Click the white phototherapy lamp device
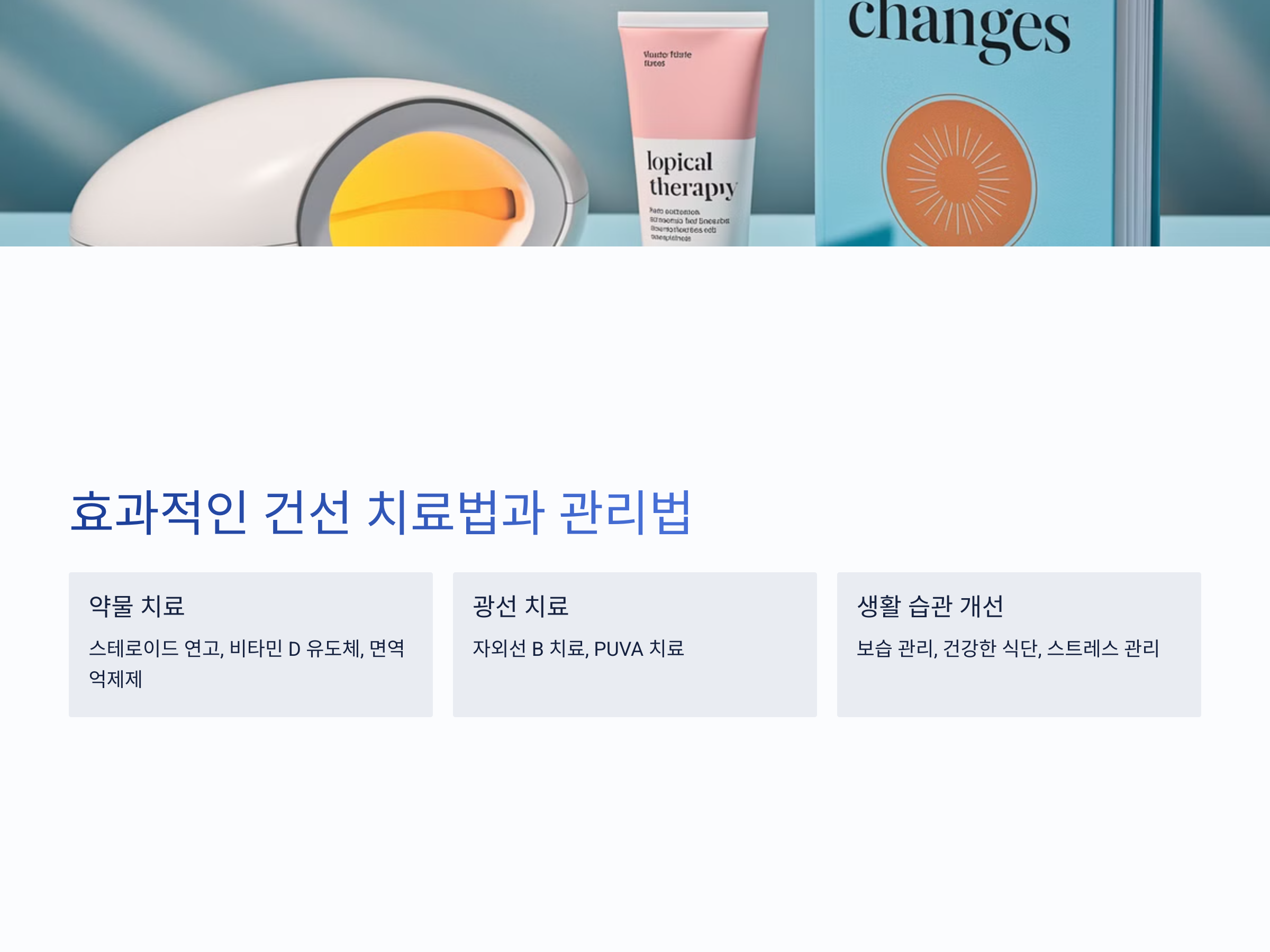The width and height of the screenshot is (1270, 952). 327,163
